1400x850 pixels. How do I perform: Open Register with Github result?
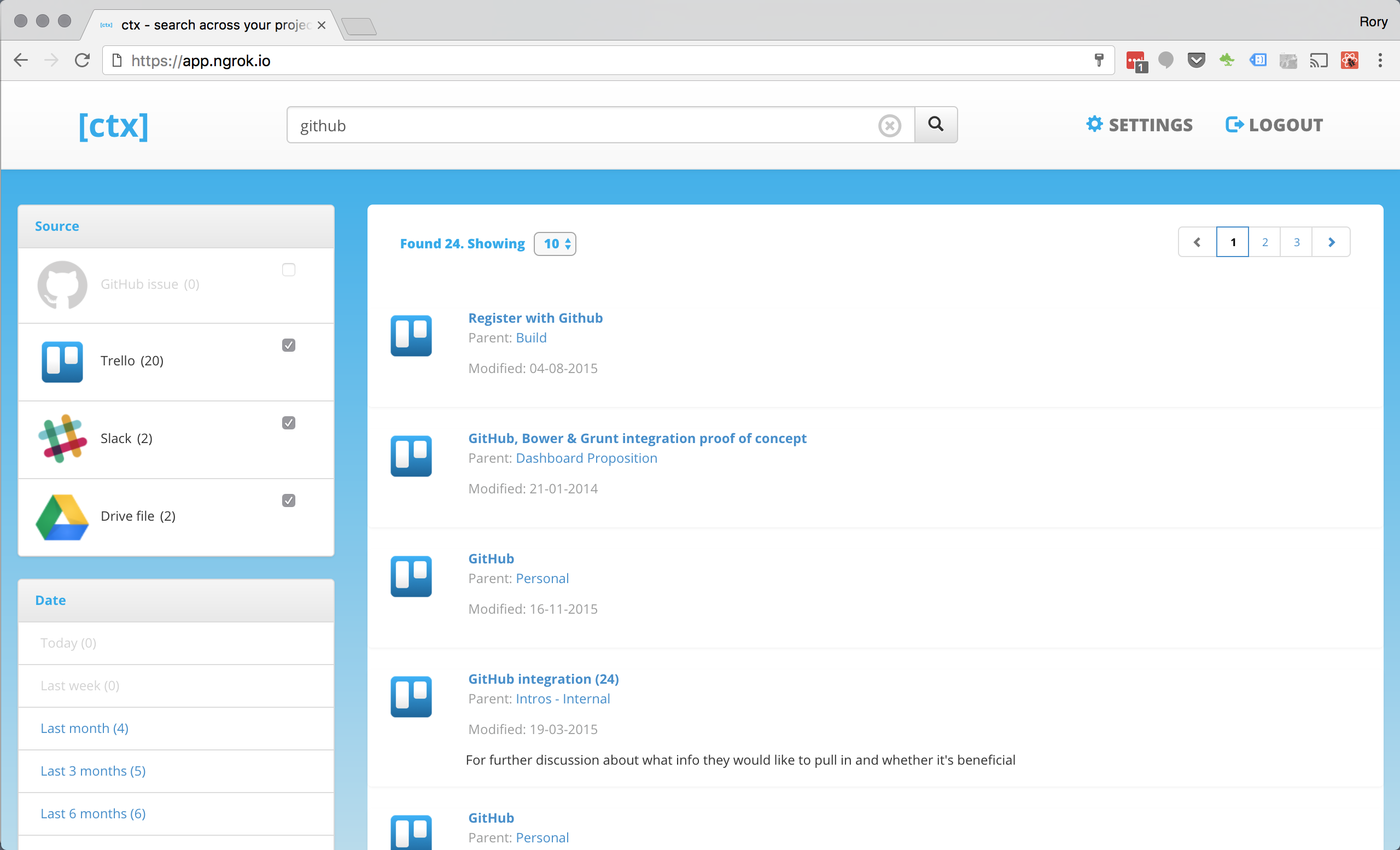click(535, 318)
